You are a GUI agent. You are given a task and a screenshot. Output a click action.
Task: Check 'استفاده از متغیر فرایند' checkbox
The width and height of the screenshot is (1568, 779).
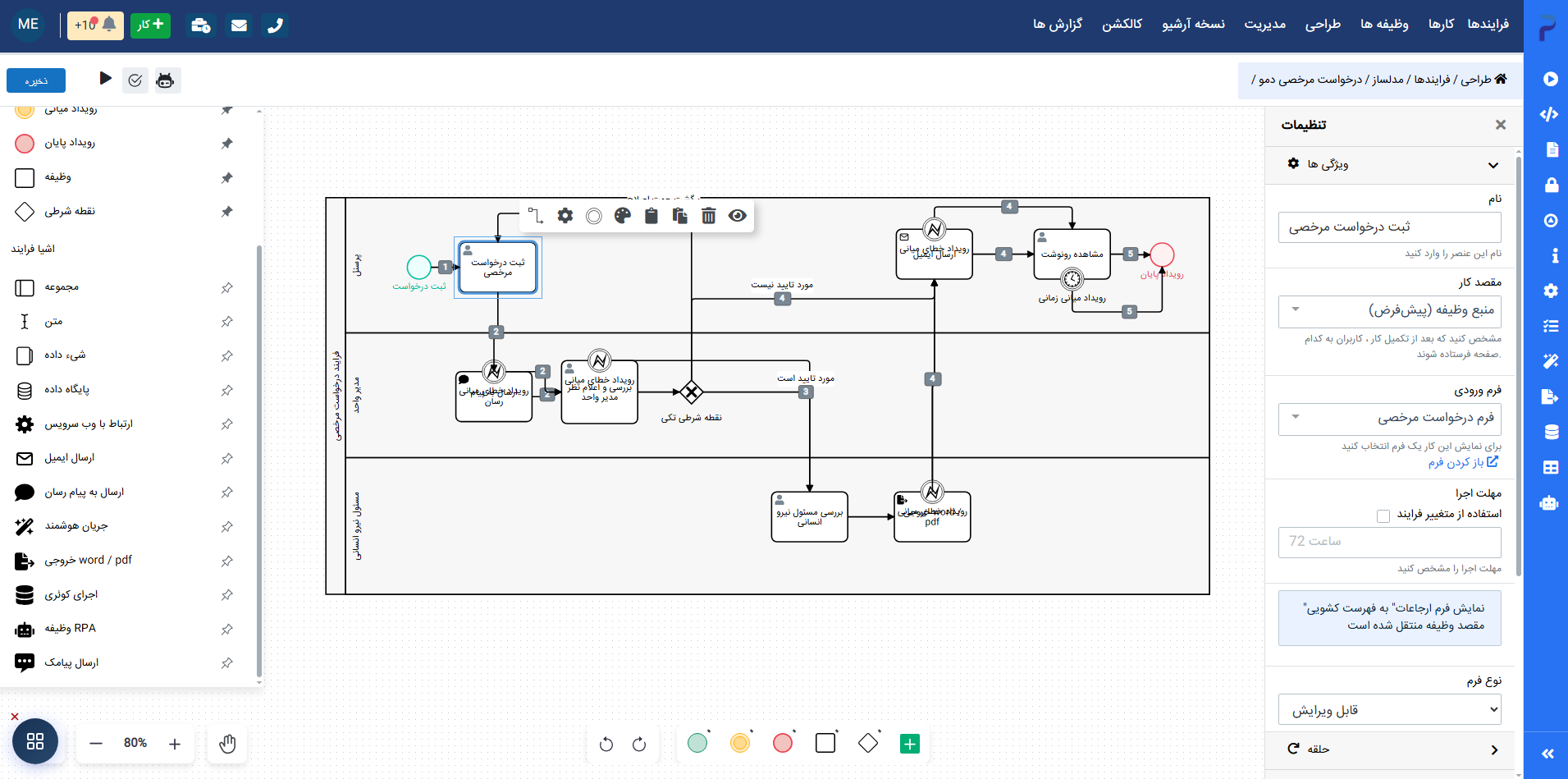(x=1383, y=516)
